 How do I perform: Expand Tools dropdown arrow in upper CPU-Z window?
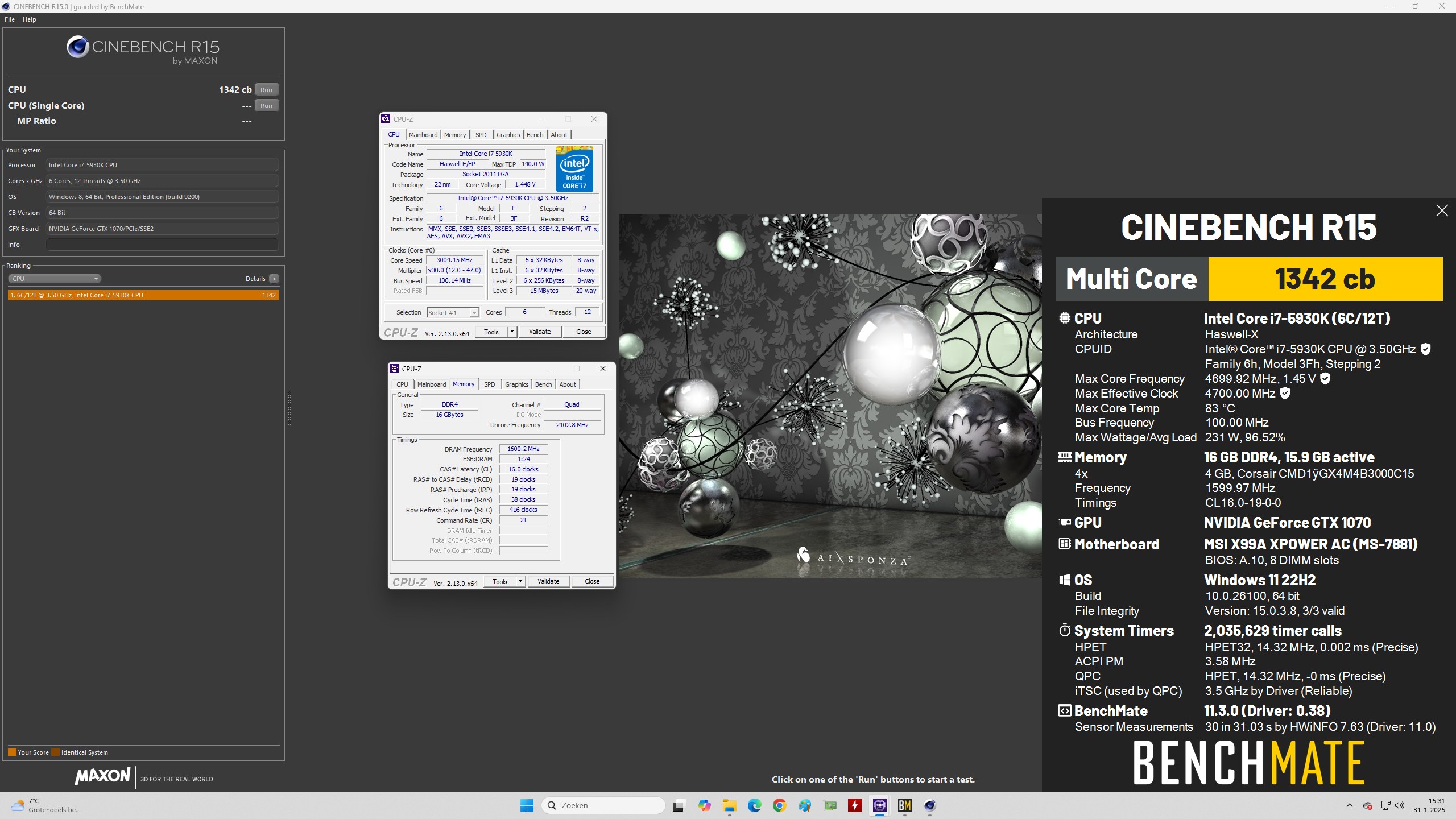512,332
